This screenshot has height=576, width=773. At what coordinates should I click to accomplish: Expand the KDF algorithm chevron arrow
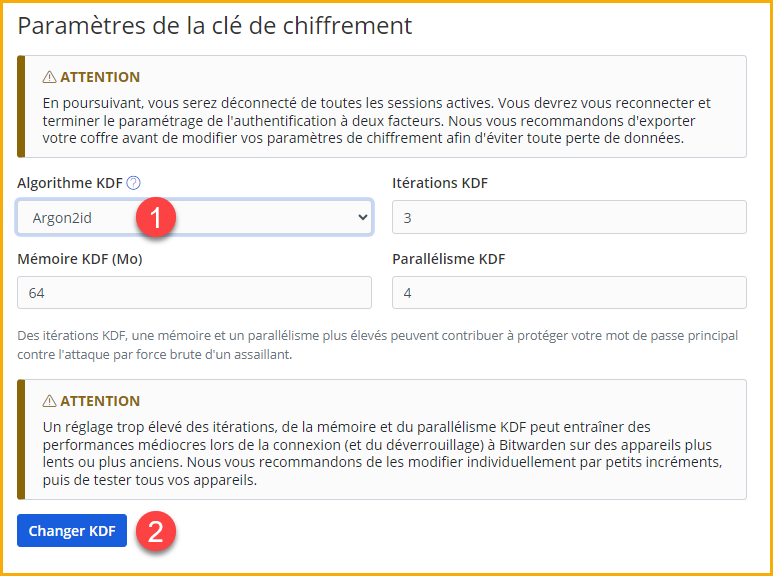(x=362, y=217)
